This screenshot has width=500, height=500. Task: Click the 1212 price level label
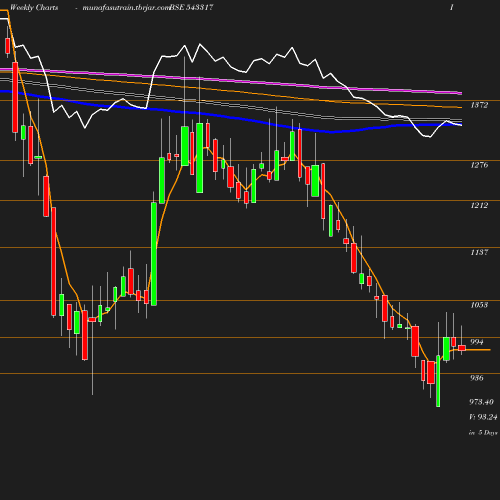[479, 205]
